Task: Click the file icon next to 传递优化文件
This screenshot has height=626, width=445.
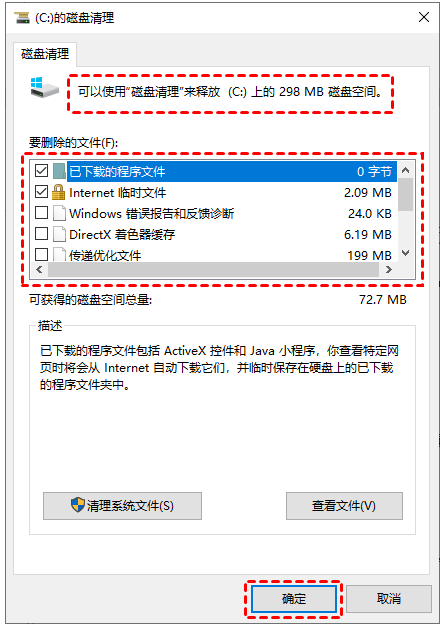Action: click(59, 254)
